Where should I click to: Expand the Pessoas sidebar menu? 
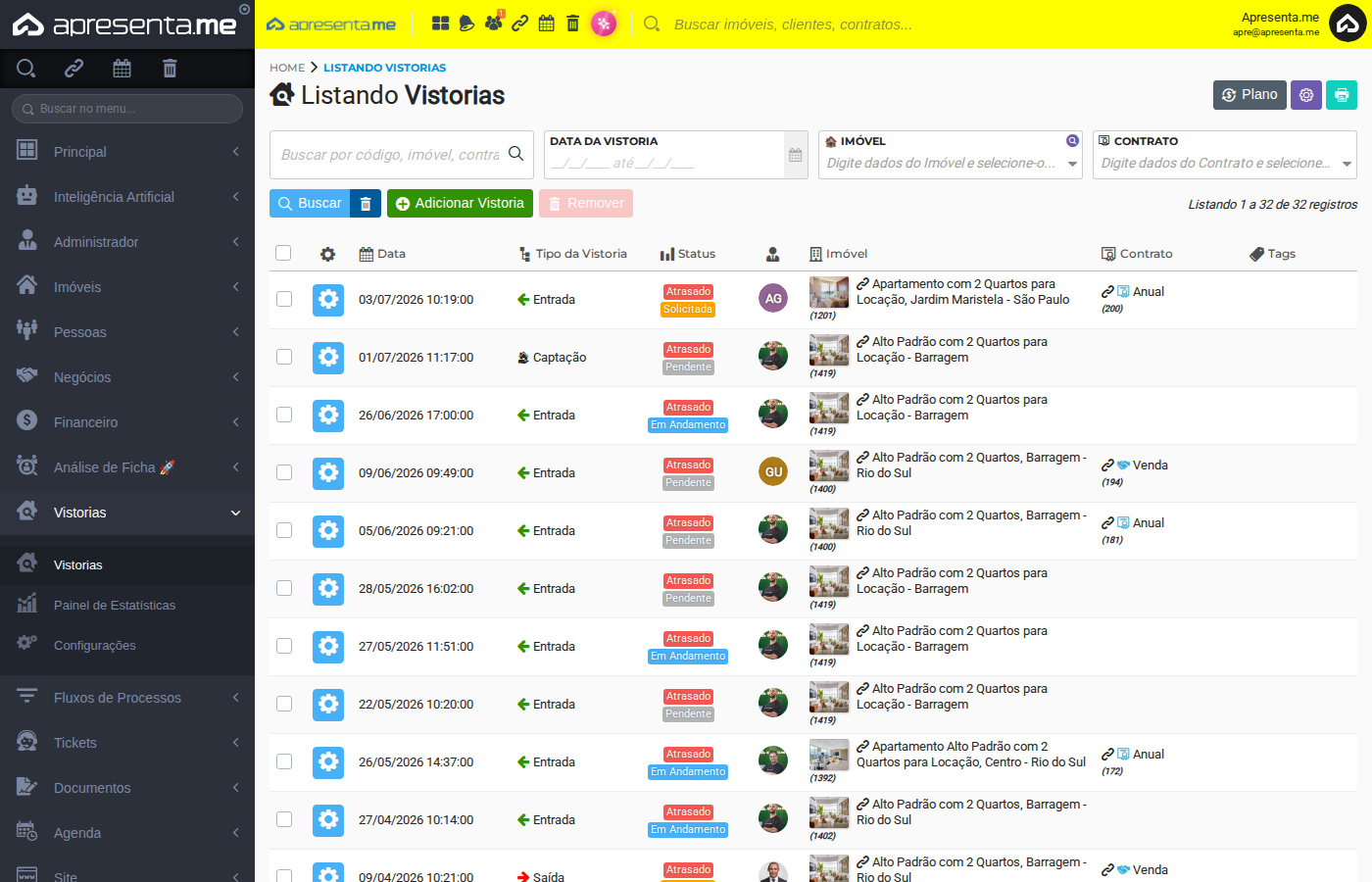coord(127,332)
